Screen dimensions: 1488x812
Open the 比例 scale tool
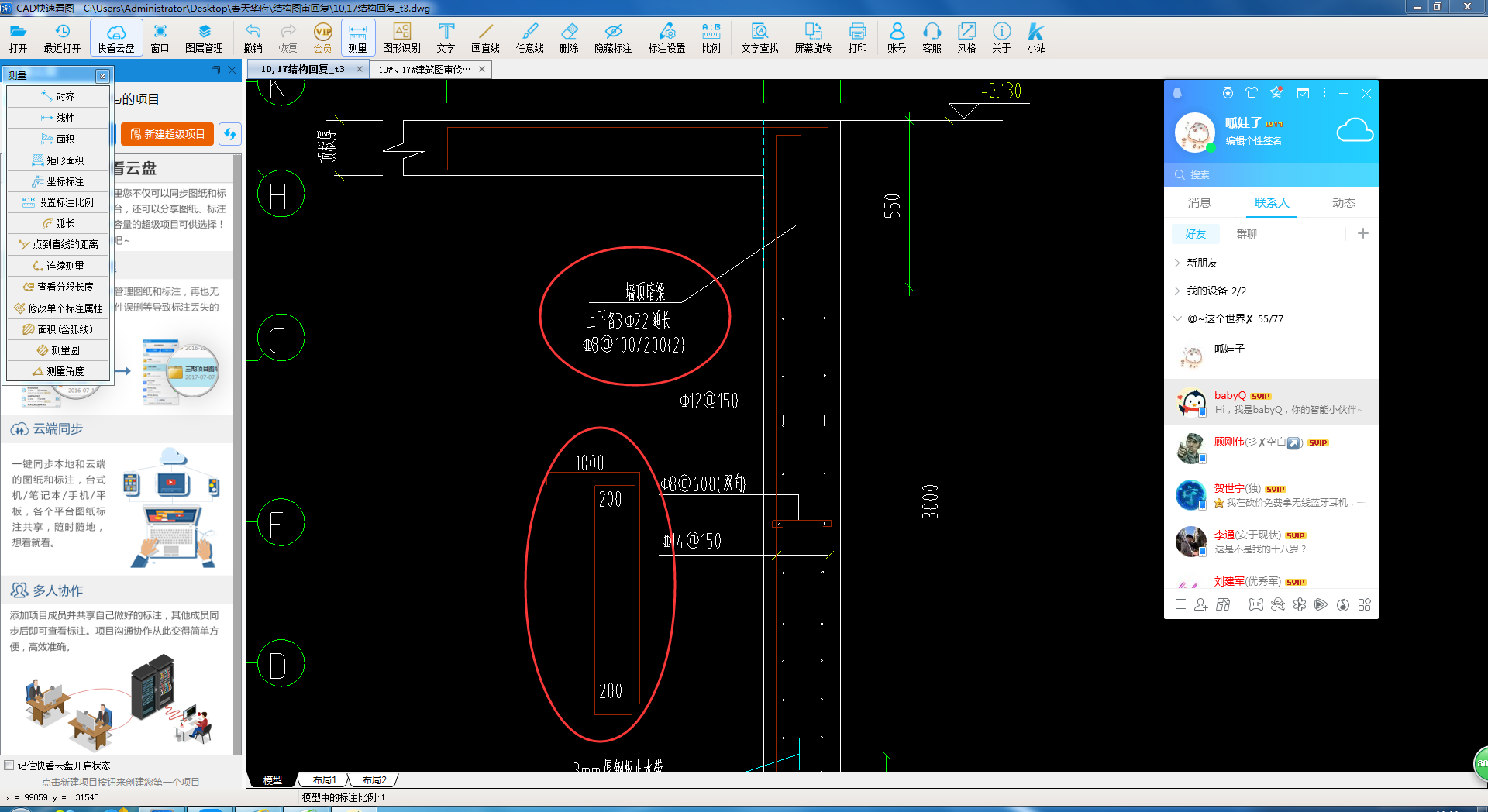(x=711, y=38)
